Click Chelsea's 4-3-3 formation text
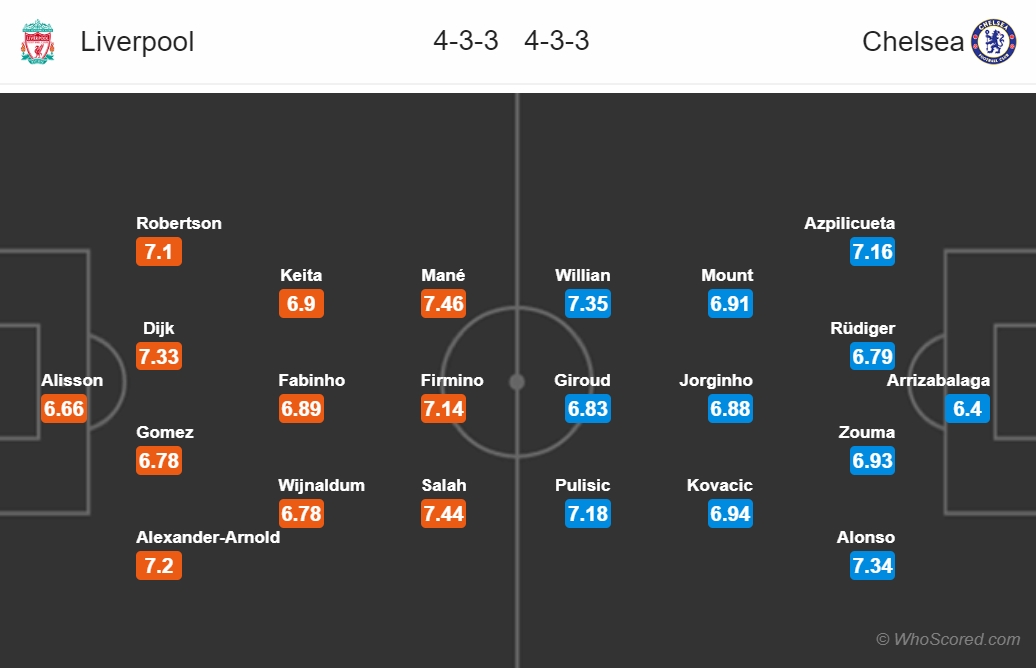This screenshot has height=668, width=1036. tap(556, 41)
